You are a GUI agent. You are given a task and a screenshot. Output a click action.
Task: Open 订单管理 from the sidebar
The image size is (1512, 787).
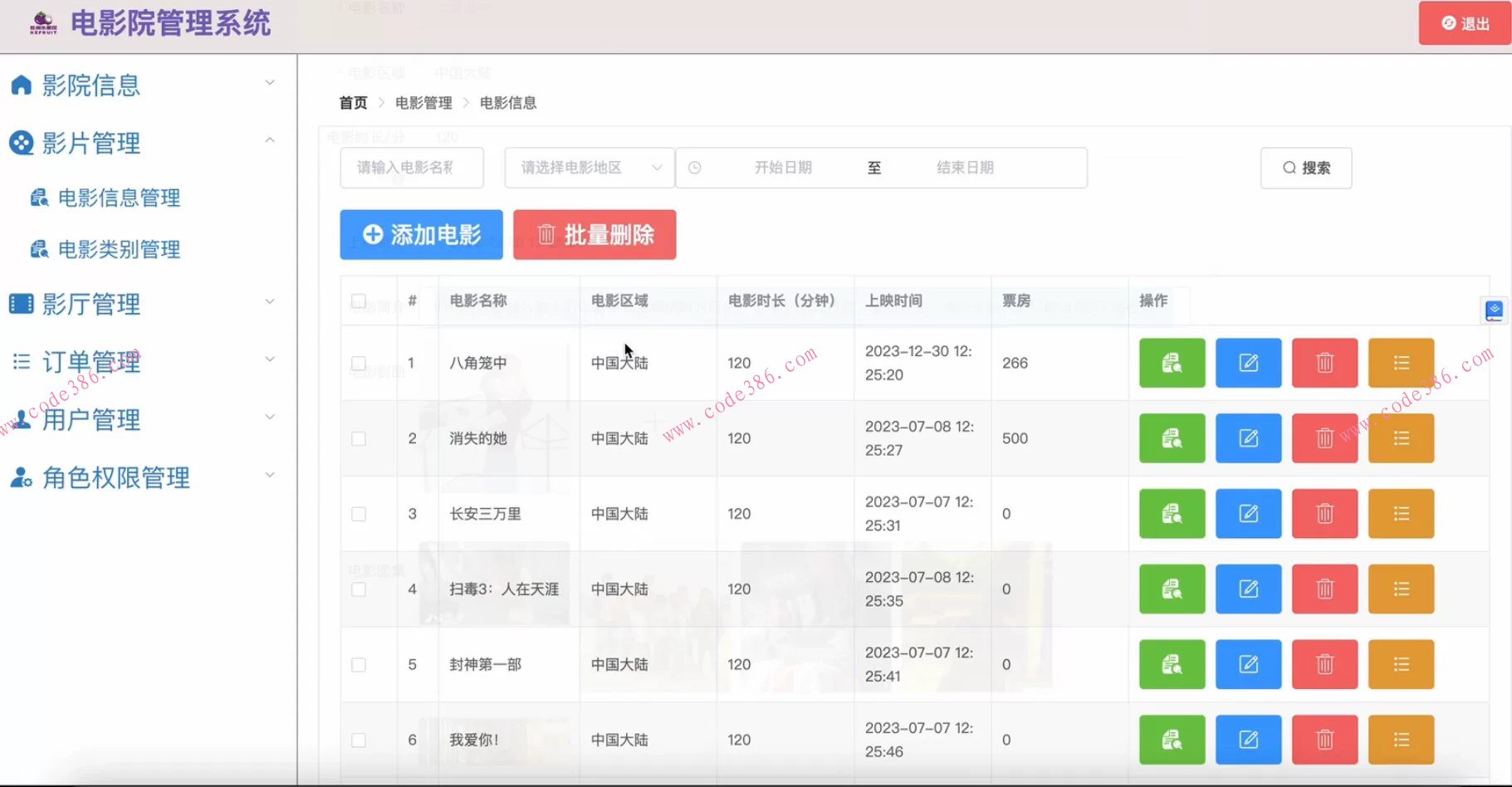point(91,362)
